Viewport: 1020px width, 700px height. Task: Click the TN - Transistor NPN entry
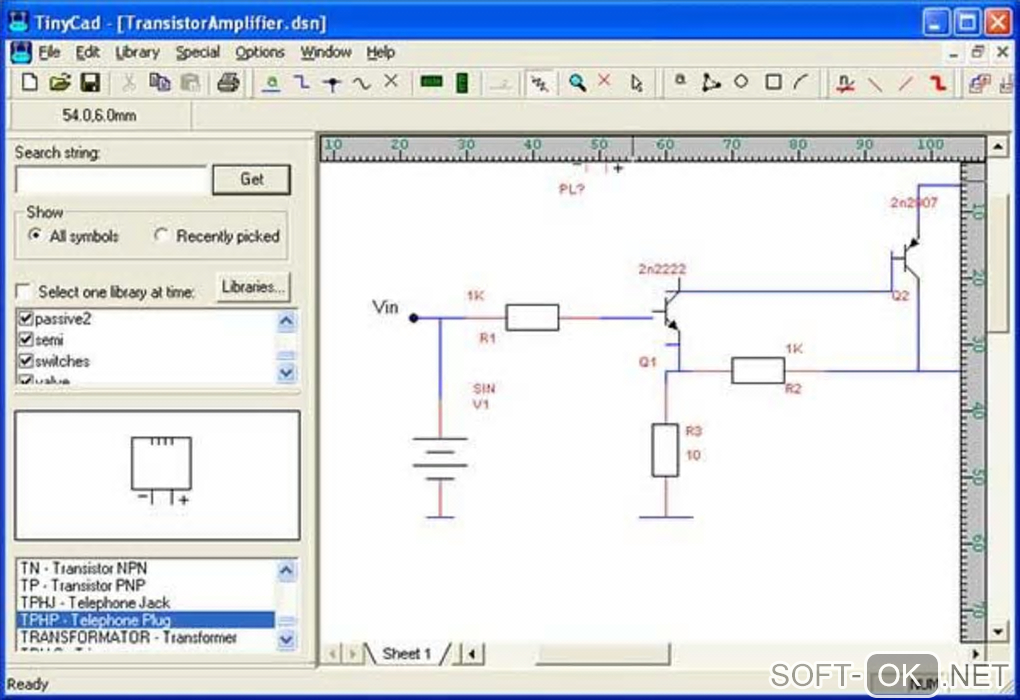pyautogui.click(x=145, y=569)
